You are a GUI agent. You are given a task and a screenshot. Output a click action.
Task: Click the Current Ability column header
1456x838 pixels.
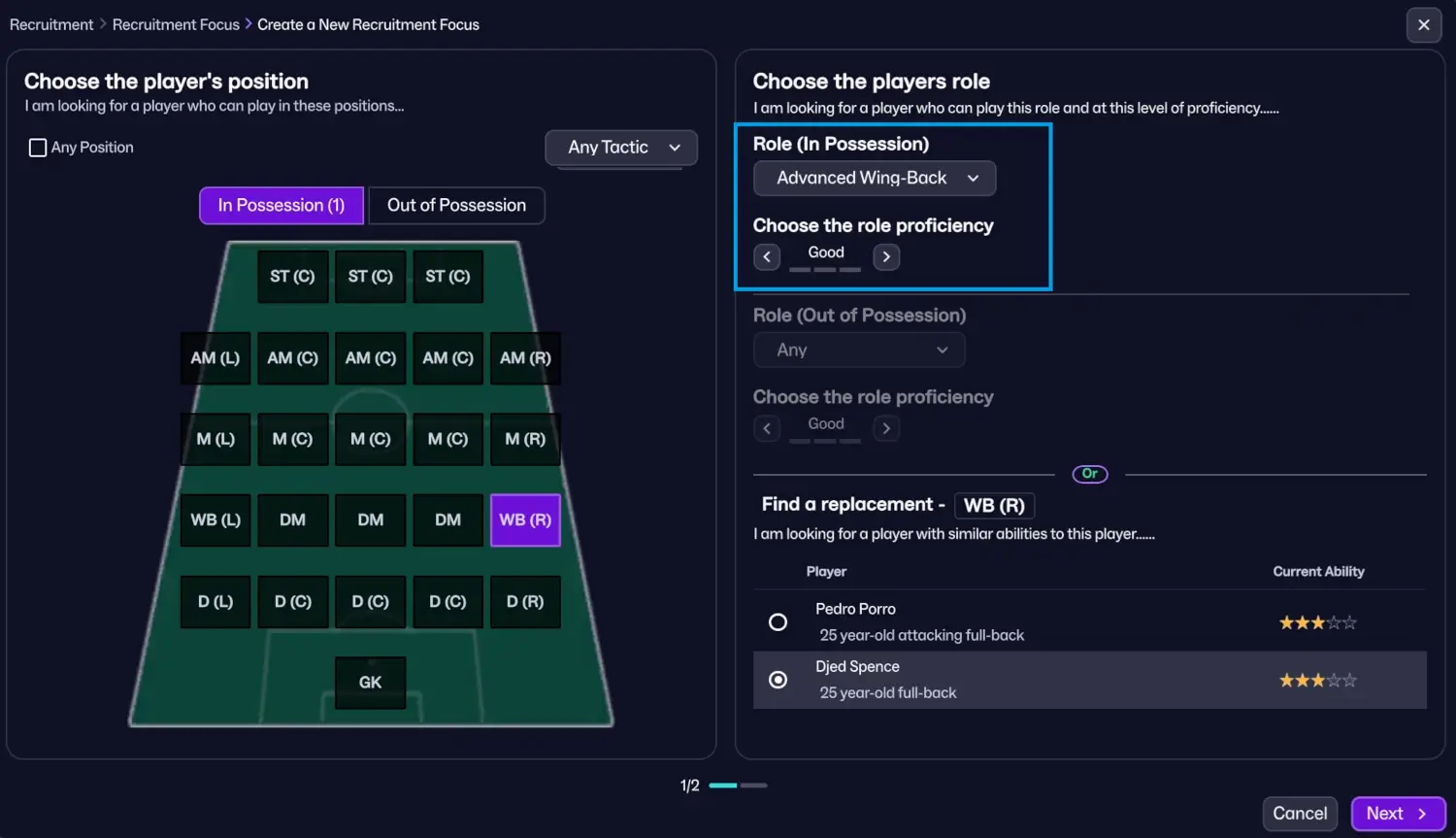[1318, 572]
